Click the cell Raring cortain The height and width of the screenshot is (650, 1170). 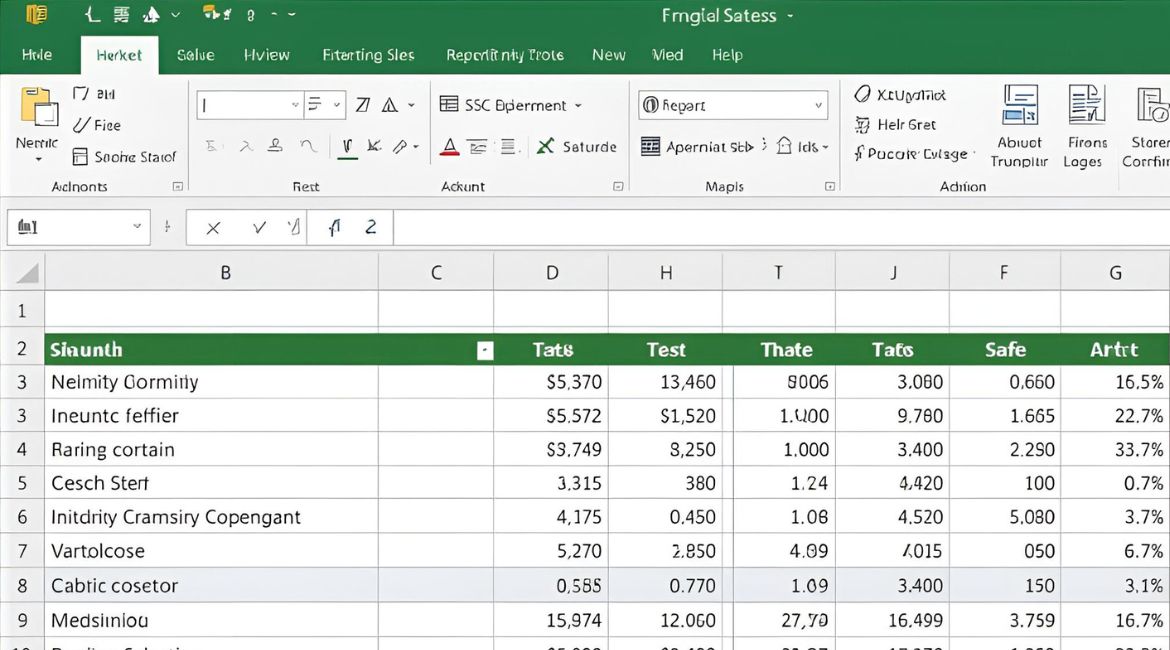tap(211, 450)
